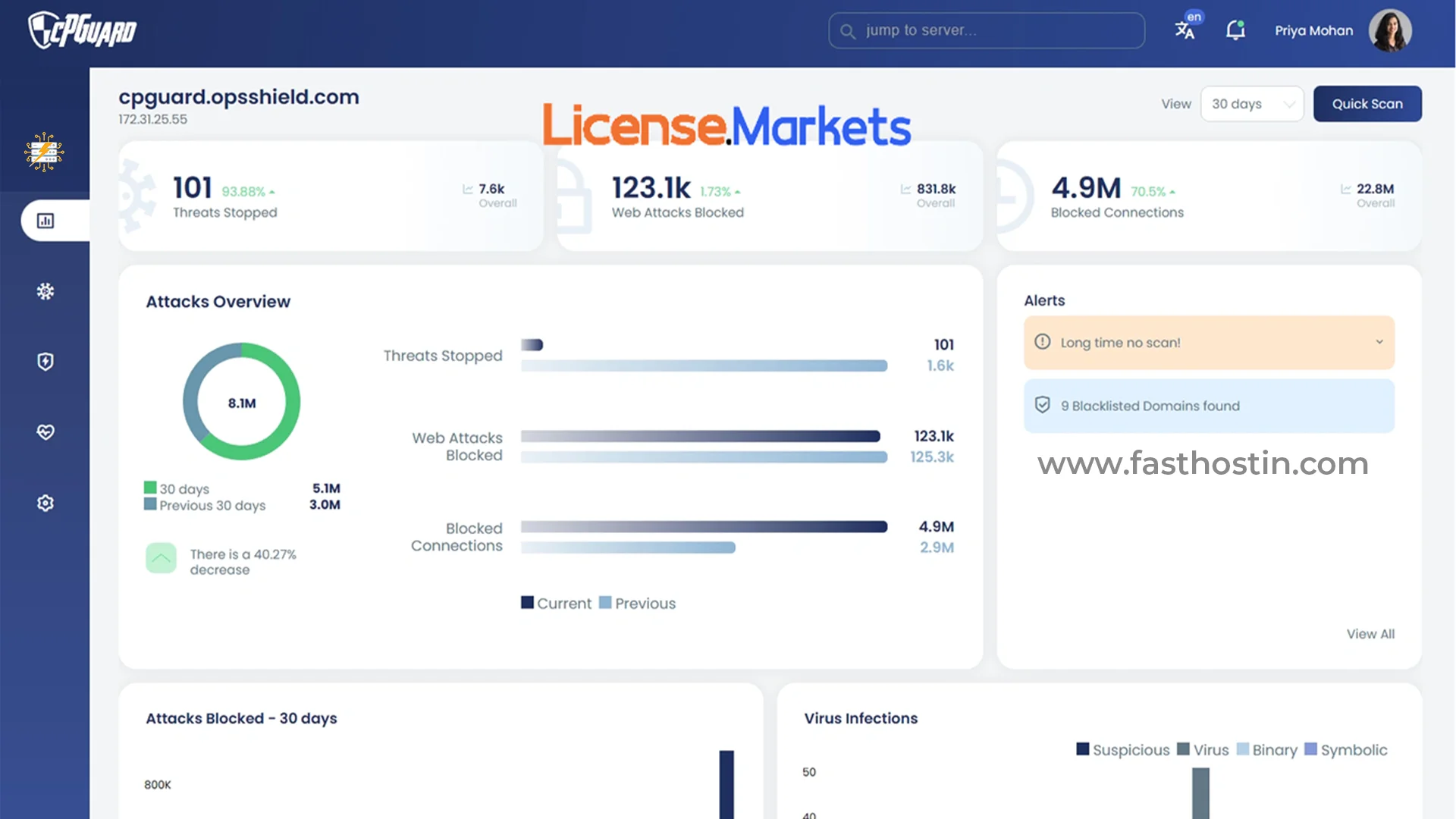
Task: Click the 8.1M donut chart
Action: (x=242, y=402)
